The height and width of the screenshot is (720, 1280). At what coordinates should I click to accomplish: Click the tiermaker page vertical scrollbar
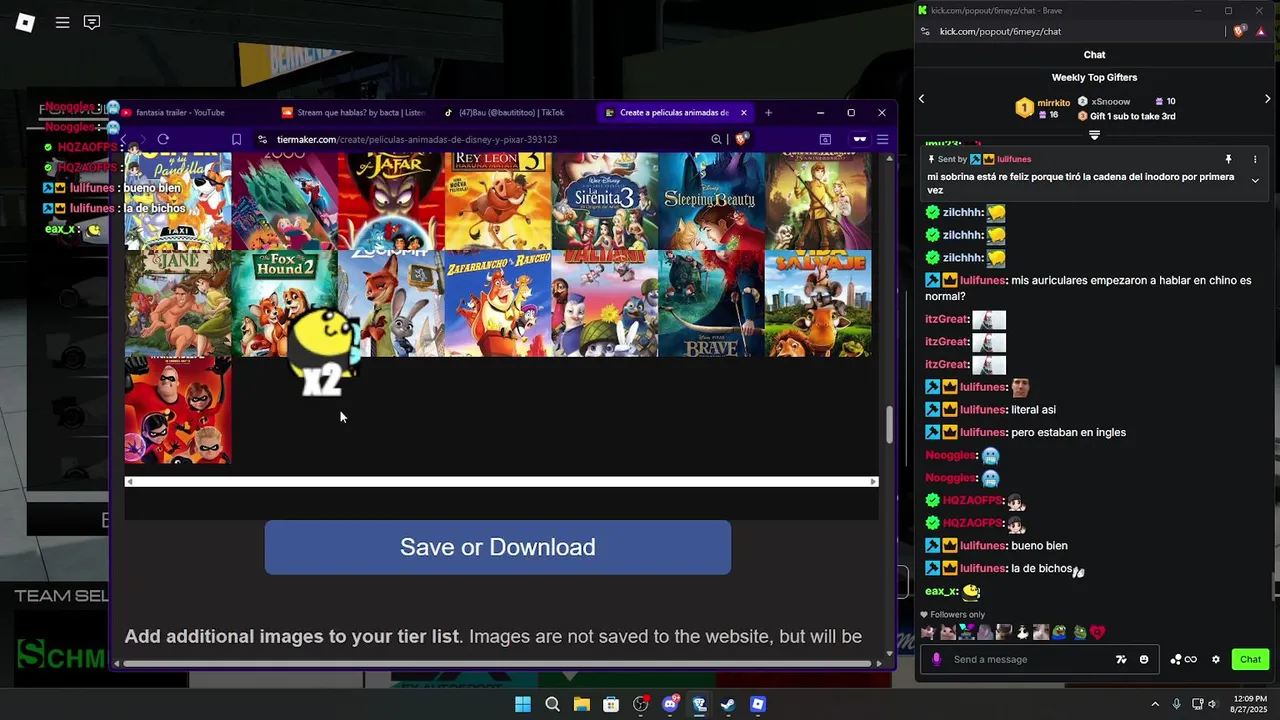pos(889,425)
